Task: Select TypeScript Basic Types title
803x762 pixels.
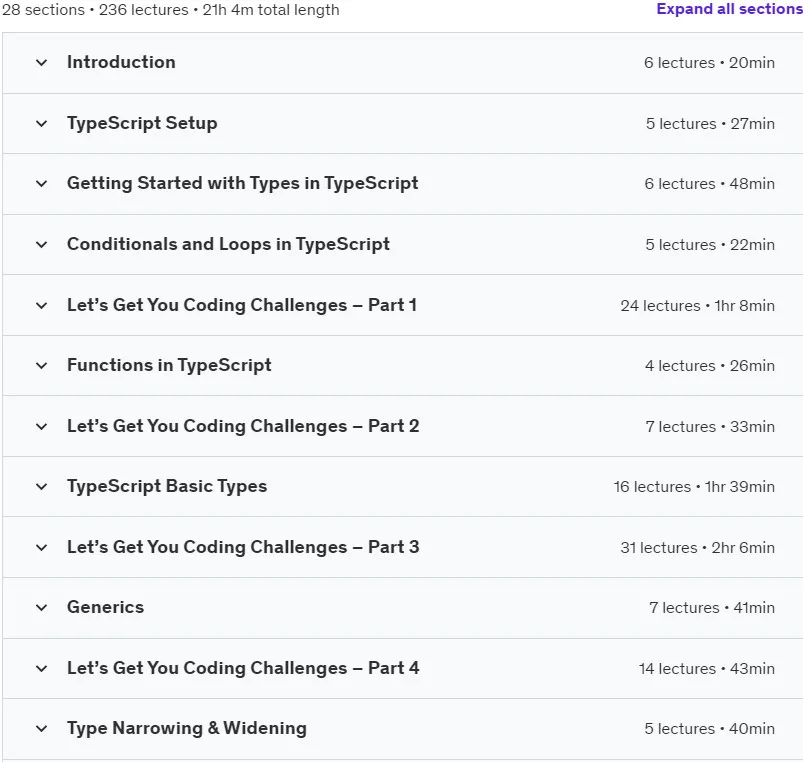Action: [167, 486]
